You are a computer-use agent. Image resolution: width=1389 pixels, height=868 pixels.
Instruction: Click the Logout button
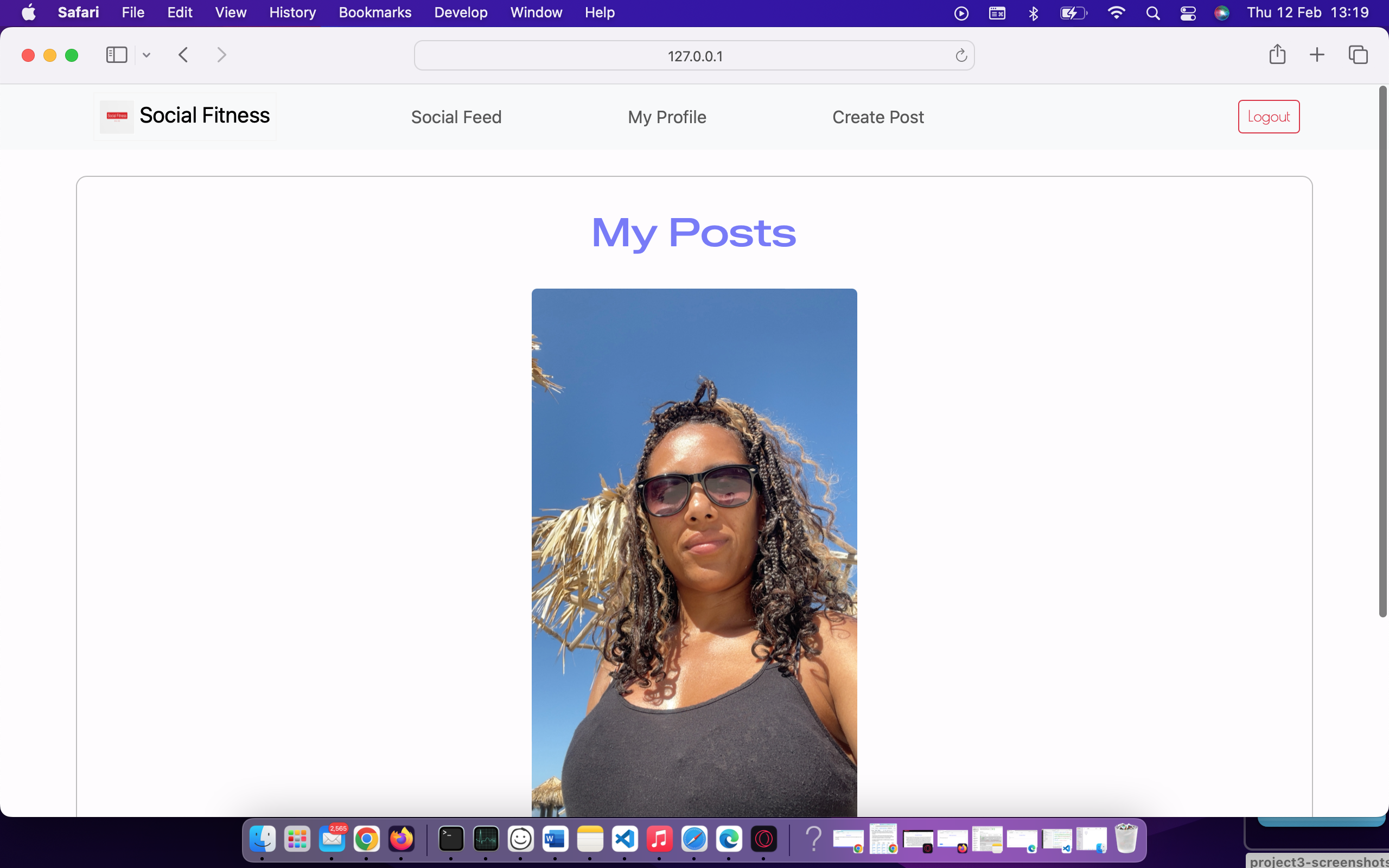[1268, 116]
